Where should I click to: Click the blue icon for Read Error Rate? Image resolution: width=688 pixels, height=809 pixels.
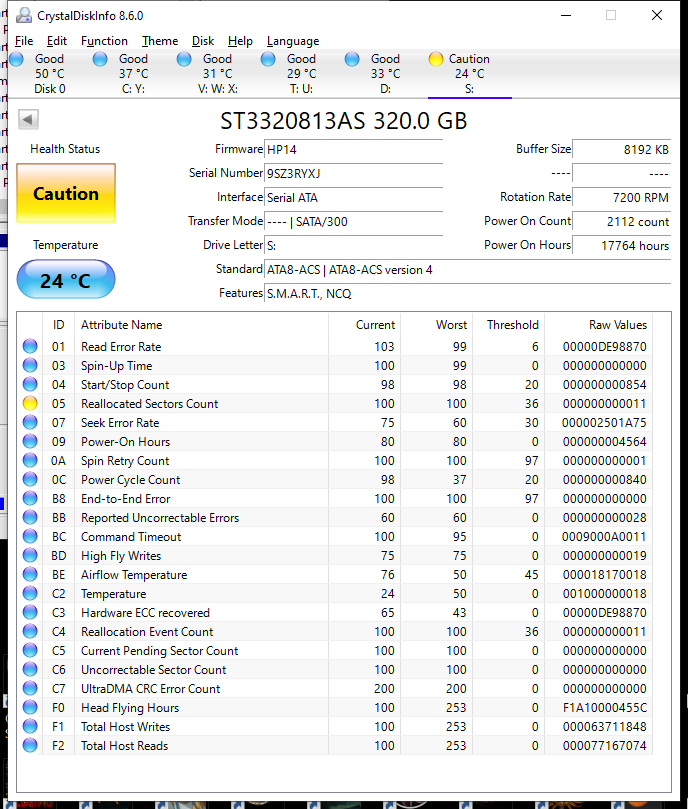[x=30, y=346]
